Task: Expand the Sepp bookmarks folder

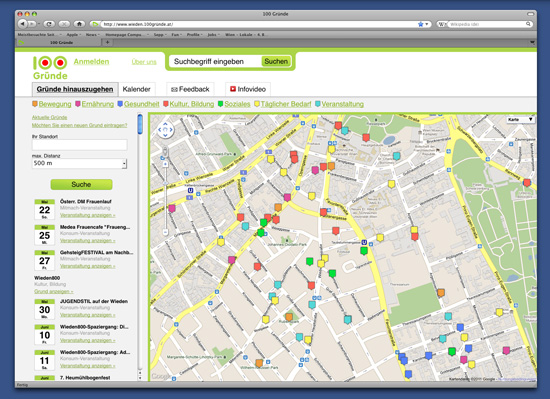Action: pos(160,35)
